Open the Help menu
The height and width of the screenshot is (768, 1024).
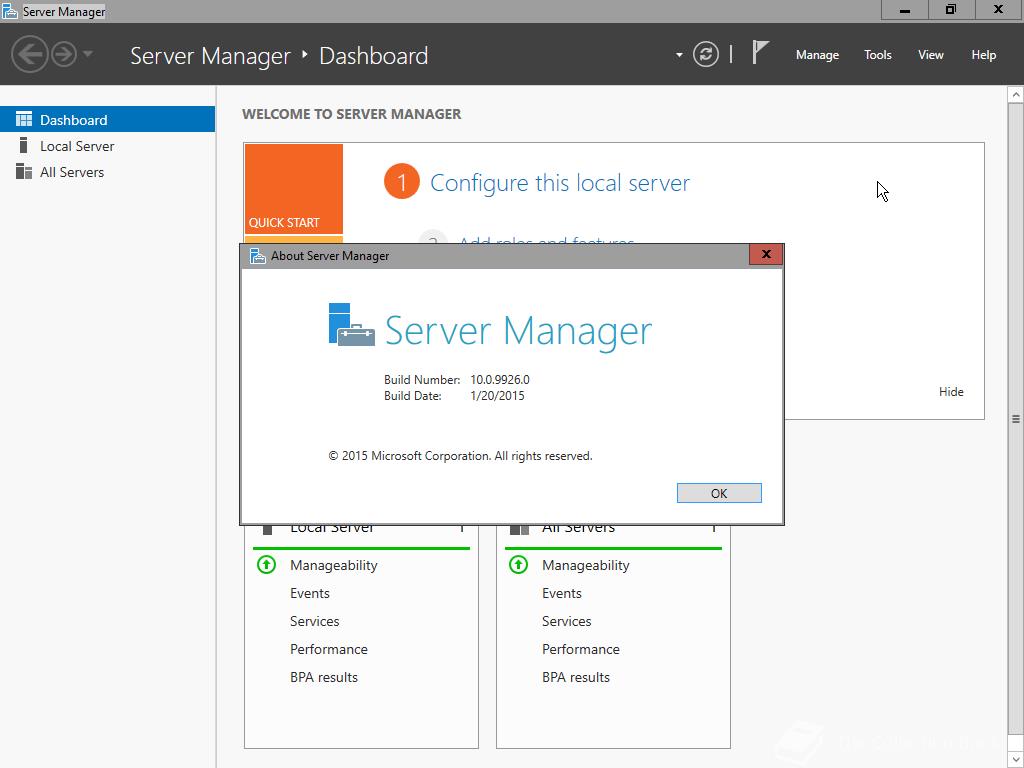[984, 55]
